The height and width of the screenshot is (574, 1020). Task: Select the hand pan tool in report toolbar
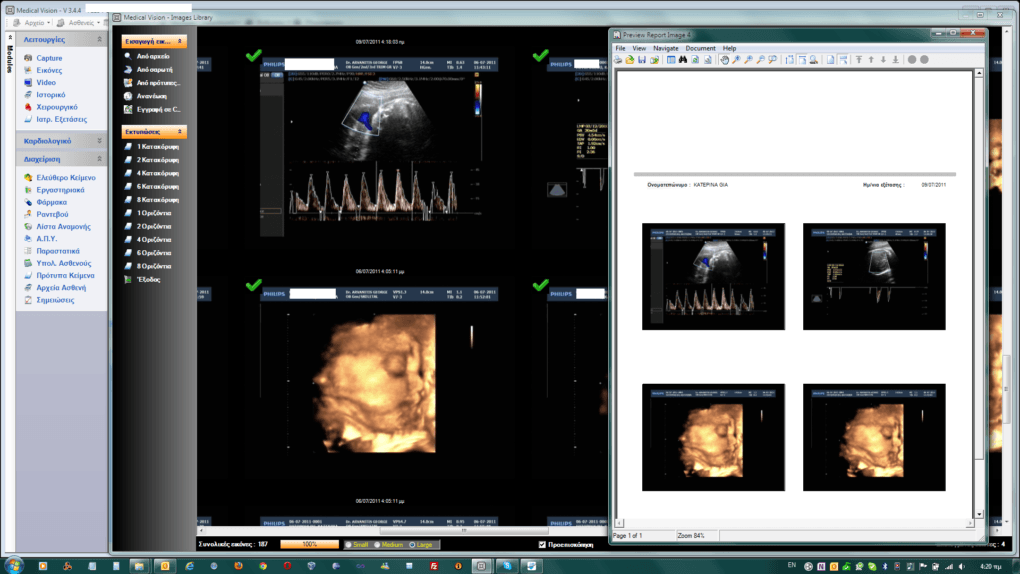pyautogui.click(x=725, y=60)
